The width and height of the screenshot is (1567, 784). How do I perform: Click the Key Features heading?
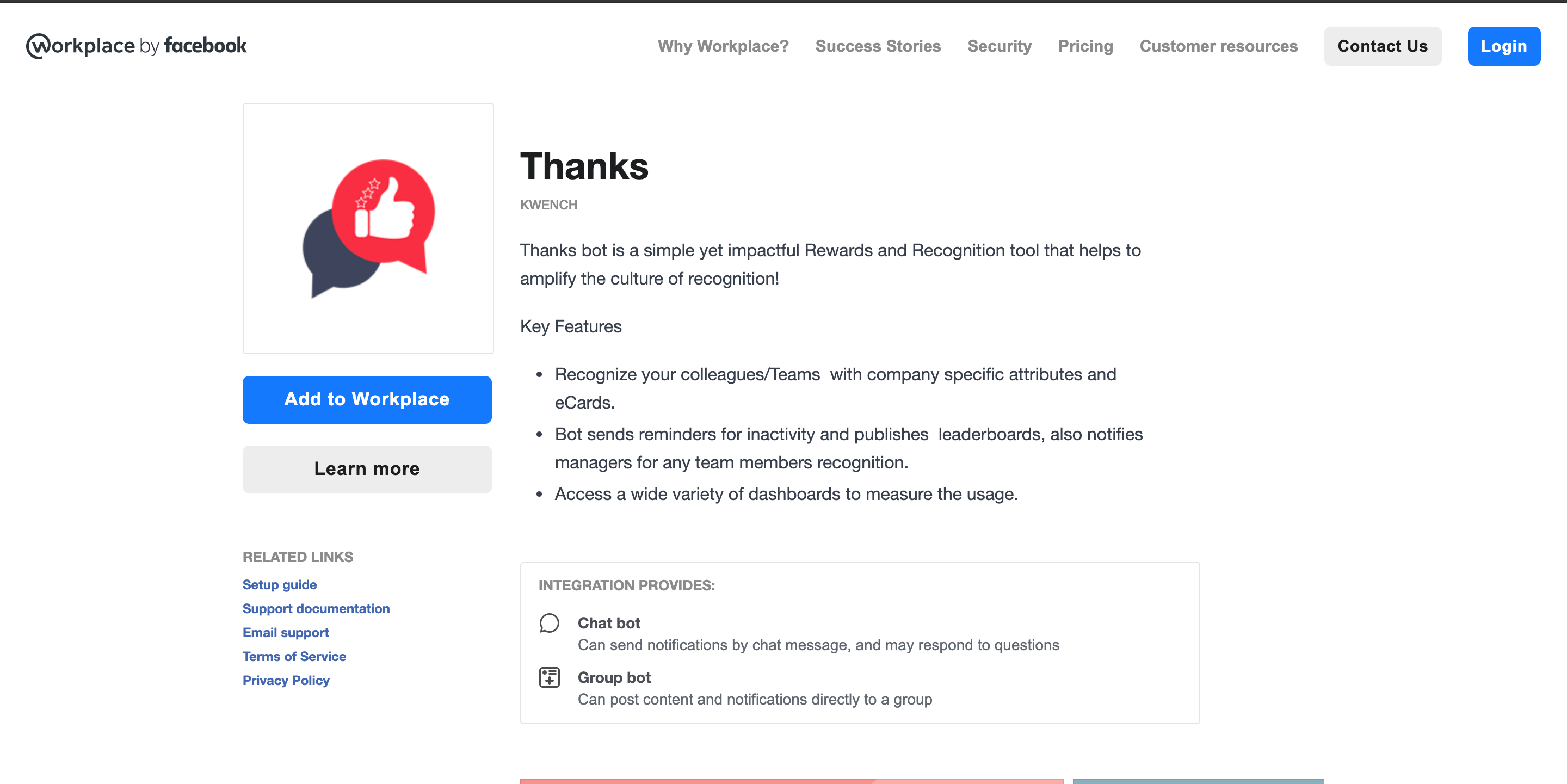pyautogui.click(x=571, y=326)
